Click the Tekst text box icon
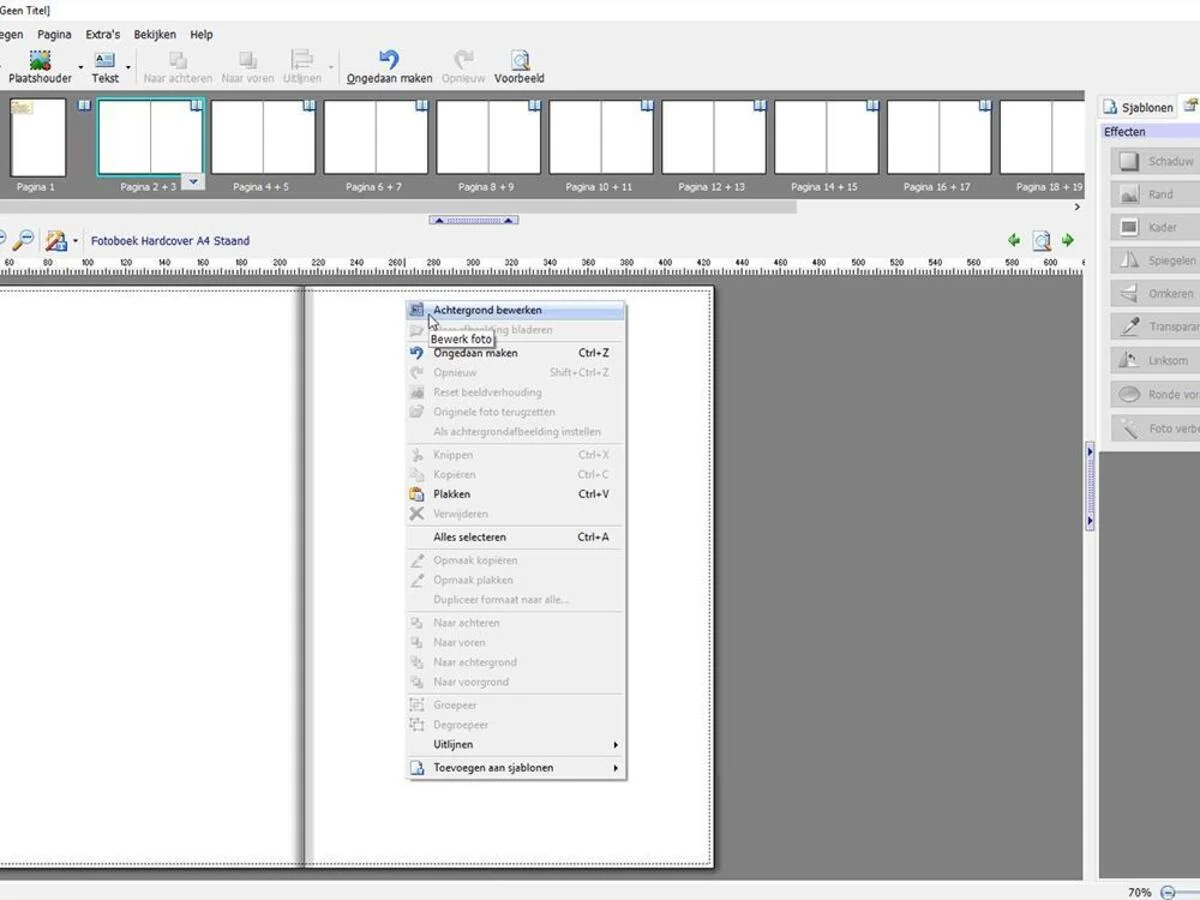 tap(105, 60)
